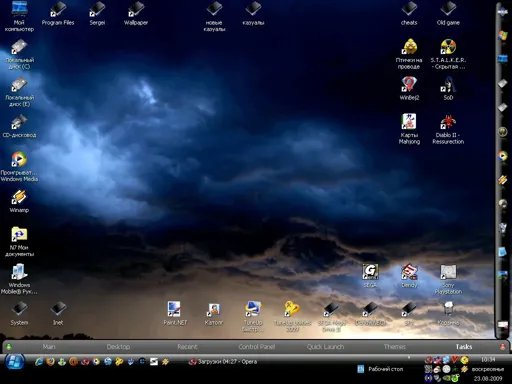The width and height of the screenshot is (512, 384).
Task: Open Загрузки 04:27 - Opera taskbar button
Action: pyautogui.click(x=223, y=362)
